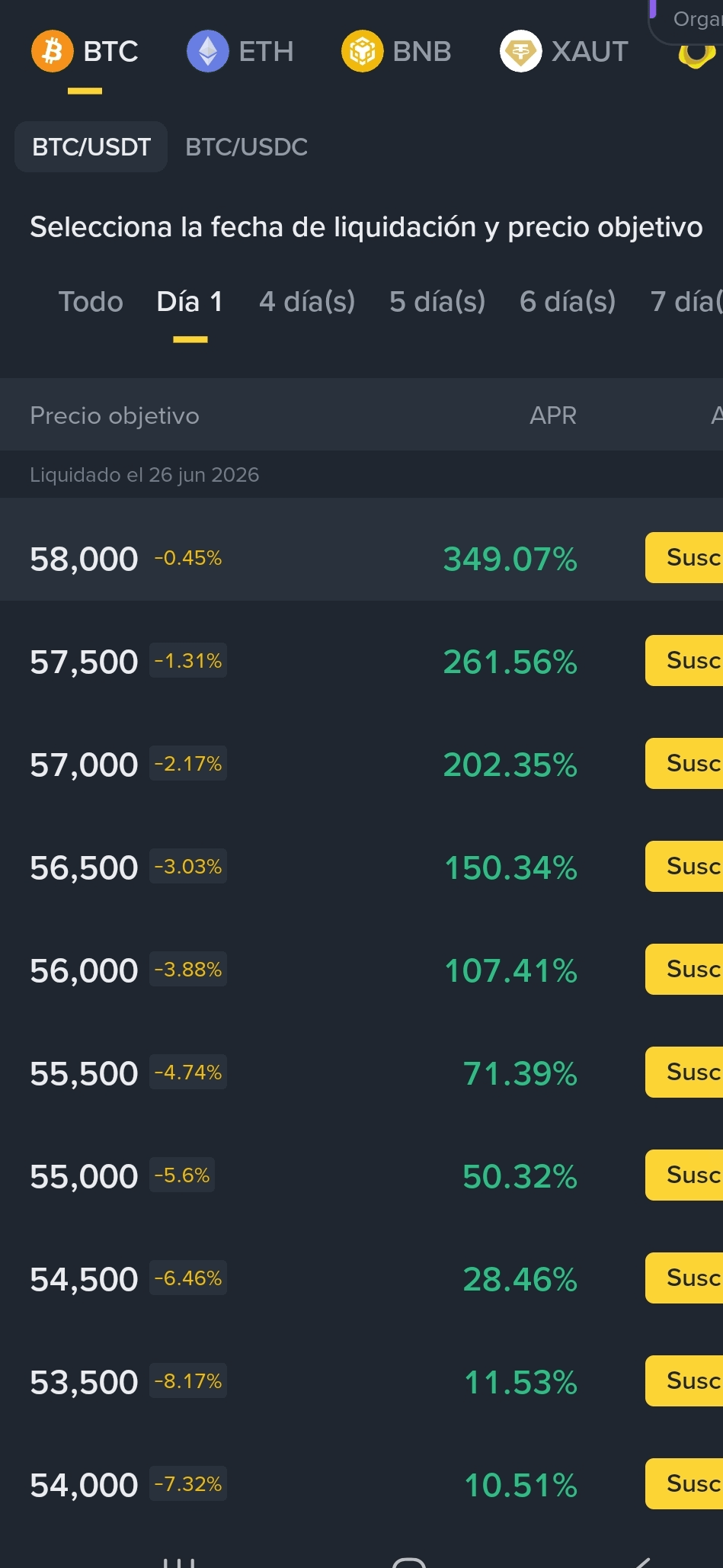The image size is (723, 1568).
Task: Select the 4 día(s) tab
Action: 307,302
